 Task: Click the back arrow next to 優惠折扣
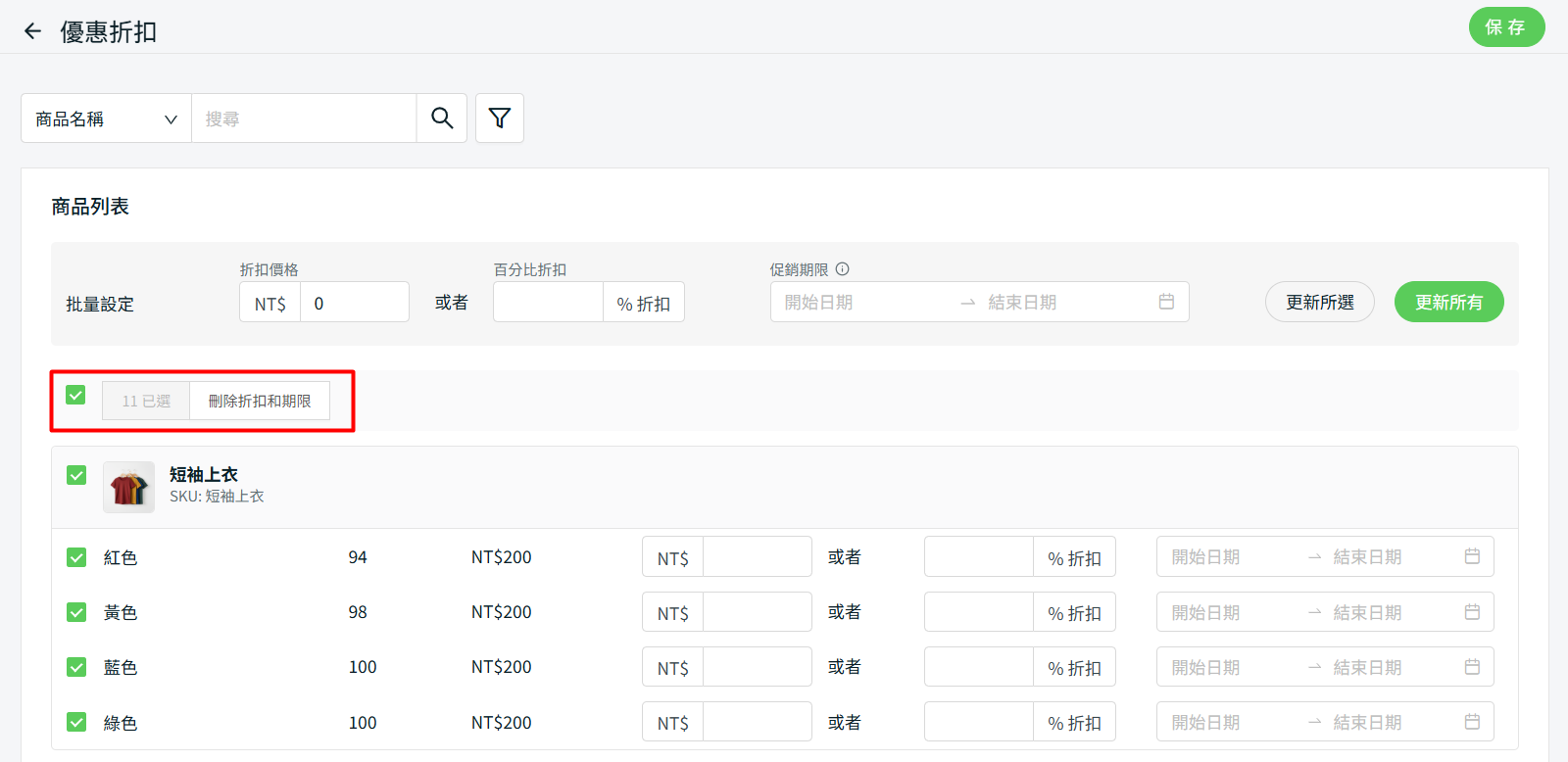coord(32,31)
